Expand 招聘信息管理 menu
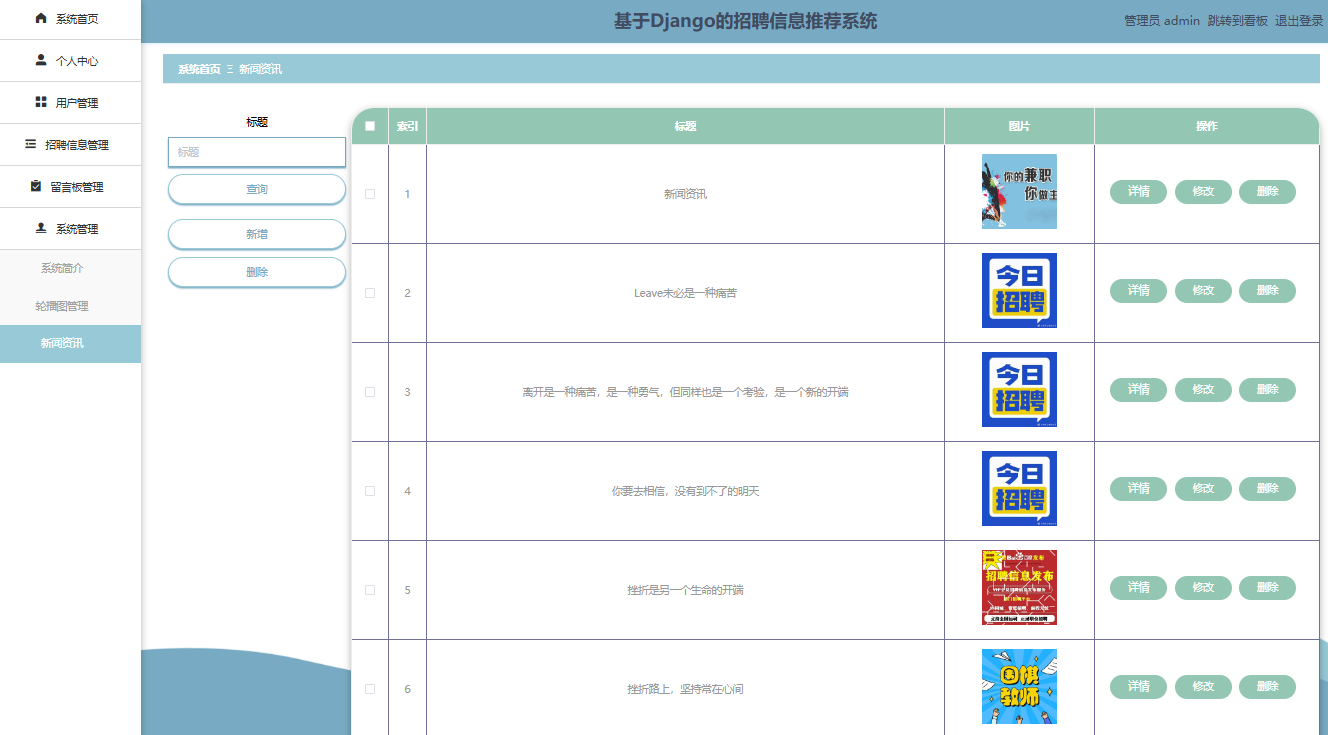The width and height of the screenshot is (1328, 735). point(70,145)
